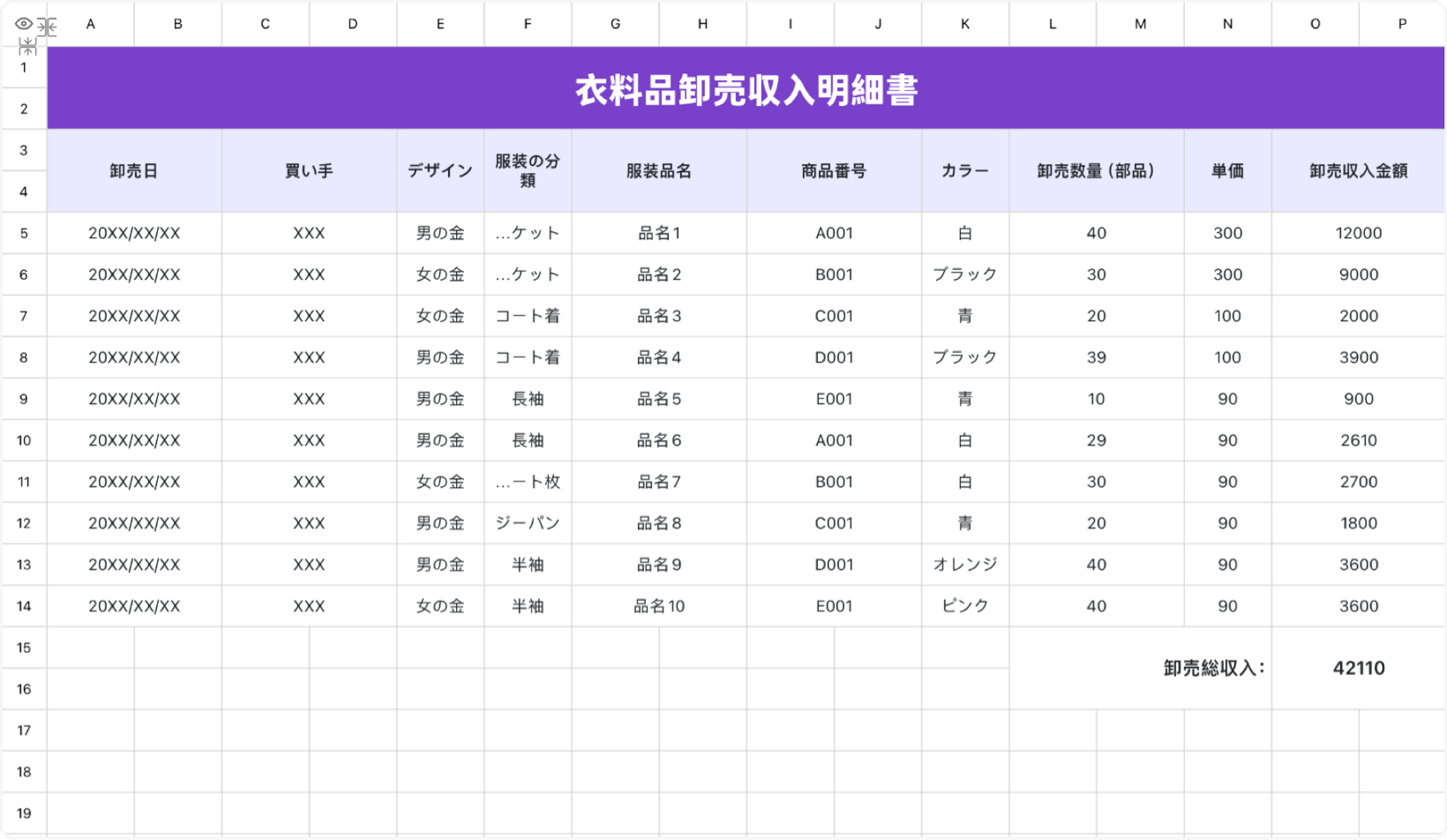Select the 品名5 cell

click(x=659, y=399)
